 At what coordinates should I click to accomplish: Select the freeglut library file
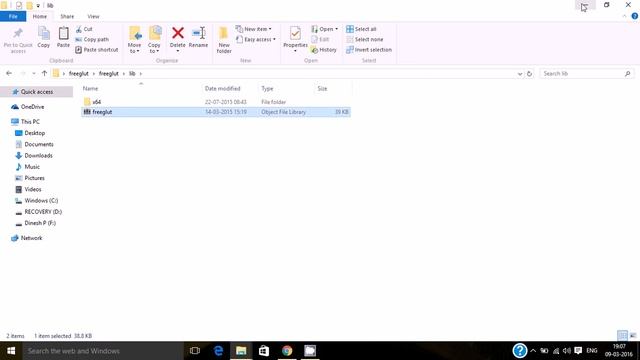pos(216,112)
